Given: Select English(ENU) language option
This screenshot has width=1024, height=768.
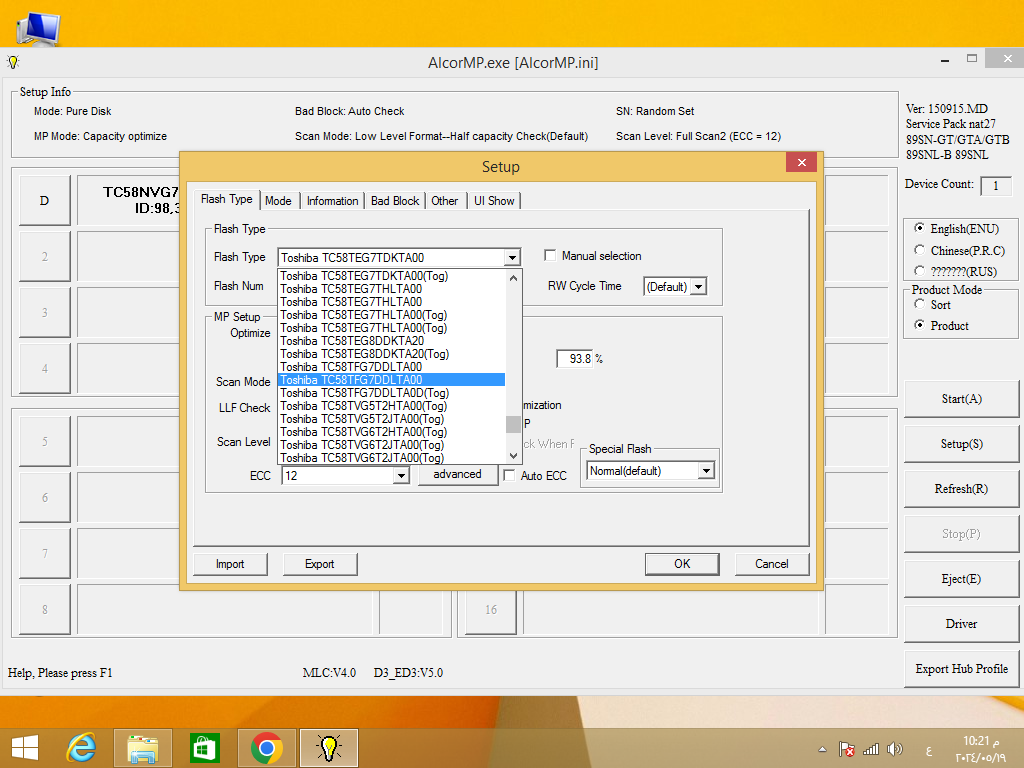Looking at the screenshot, I should [920, 228].
